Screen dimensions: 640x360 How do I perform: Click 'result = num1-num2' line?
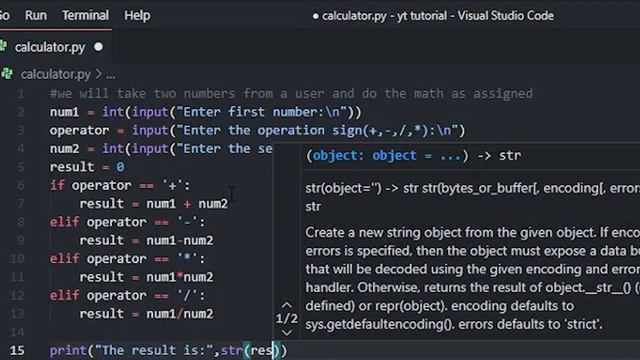coord(146,240)
